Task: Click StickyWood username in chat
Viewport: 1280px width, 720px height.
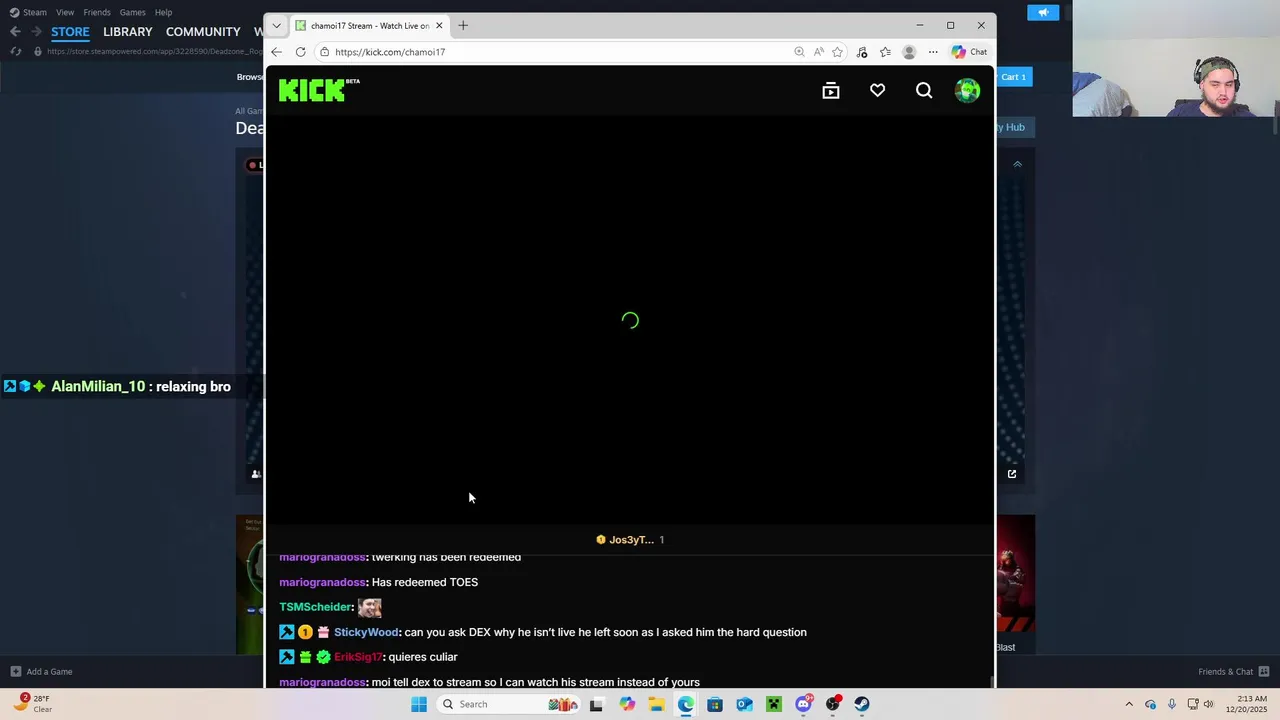Action: click(366, 632)
